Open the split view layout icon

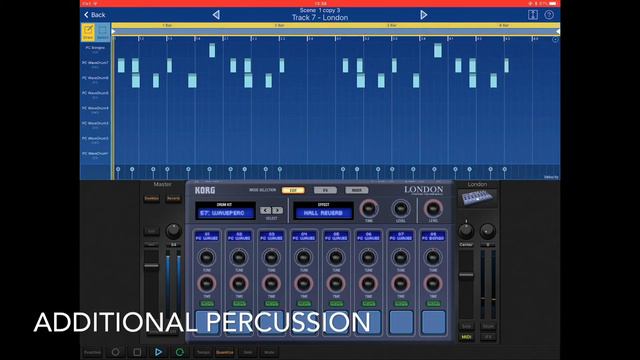click(533, 15)
